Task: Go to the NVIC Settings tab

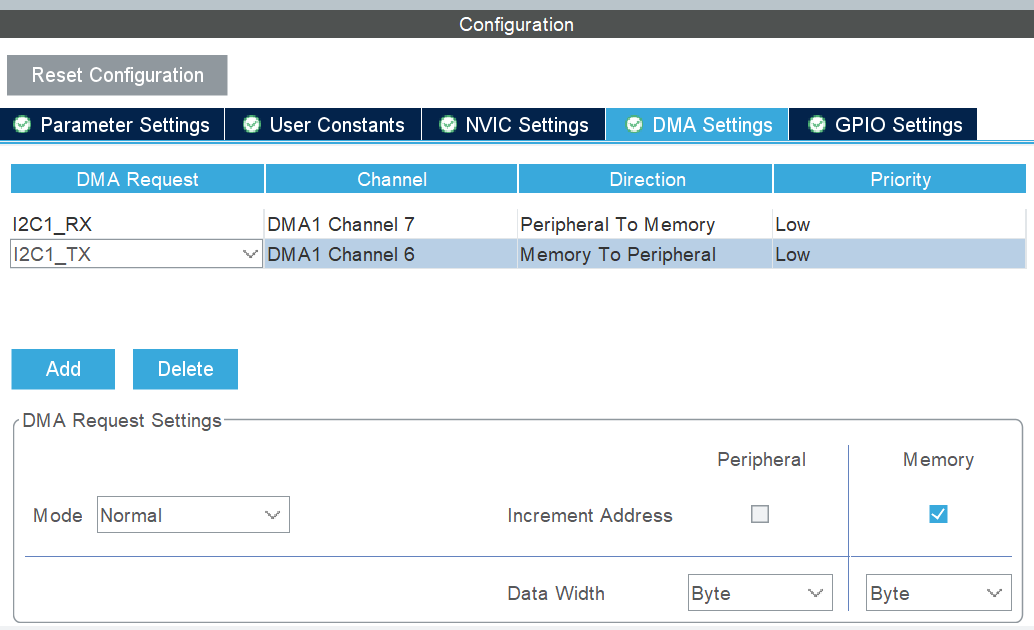Action: [x=526, y=125]
